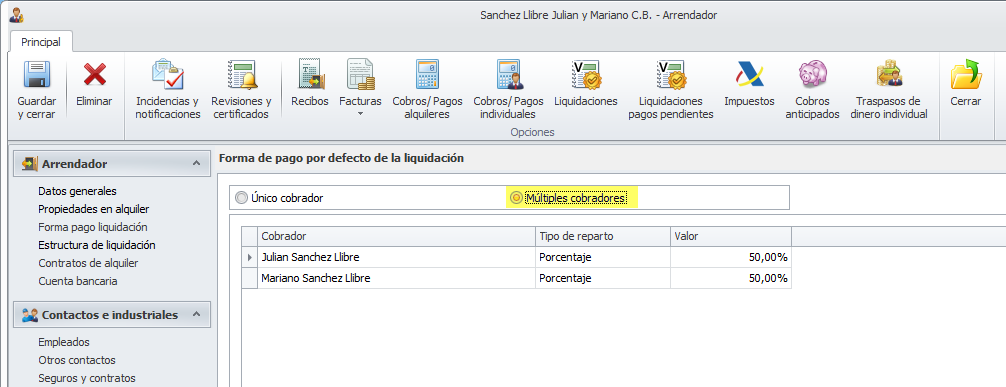Viewport: 1006px width, 387px height.
Task: Click the 50,00% value for Julian
Action: (731, 257)
